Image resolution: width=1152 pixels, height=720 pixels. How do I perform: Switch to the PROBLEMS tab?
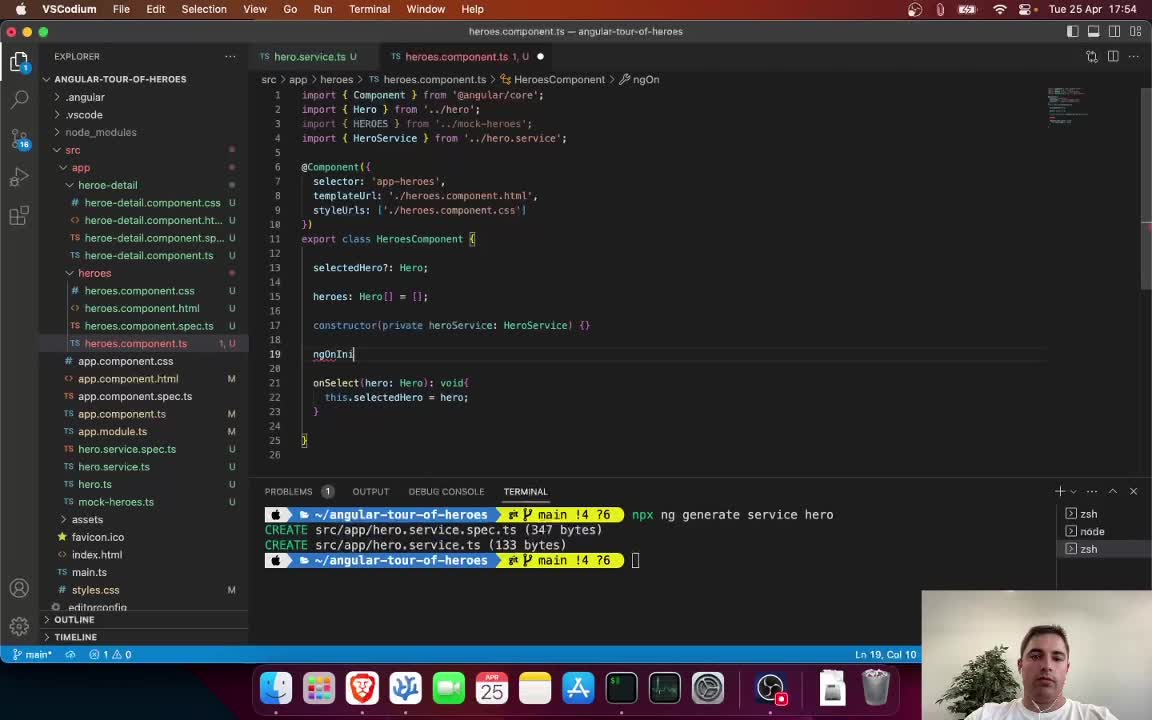(x=288, y=491)
